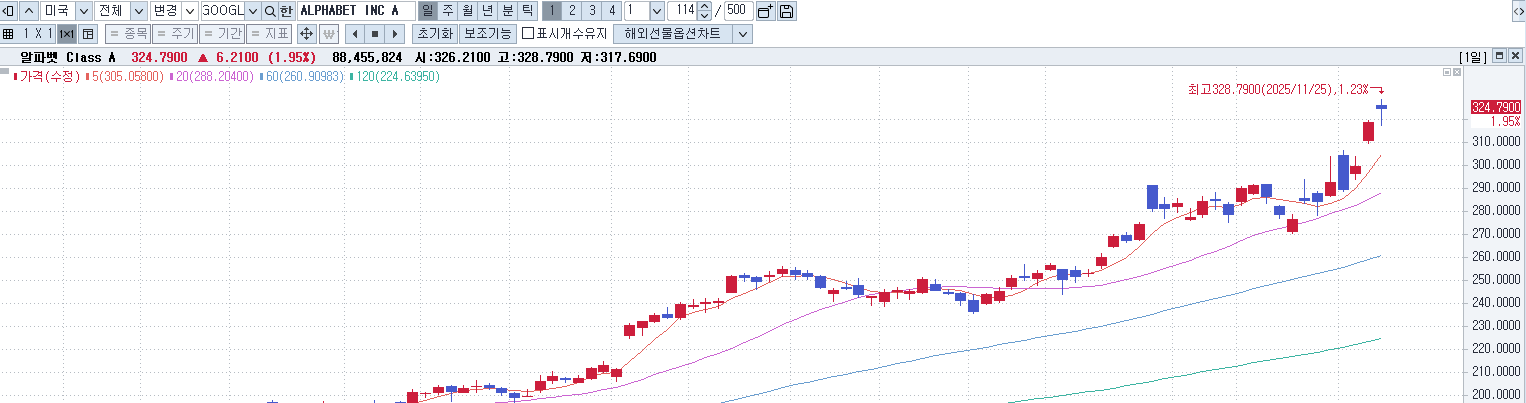Click the stop square playback button
Image resolution: width=1526 pixels, height=403 pixels.
point(375,34)
